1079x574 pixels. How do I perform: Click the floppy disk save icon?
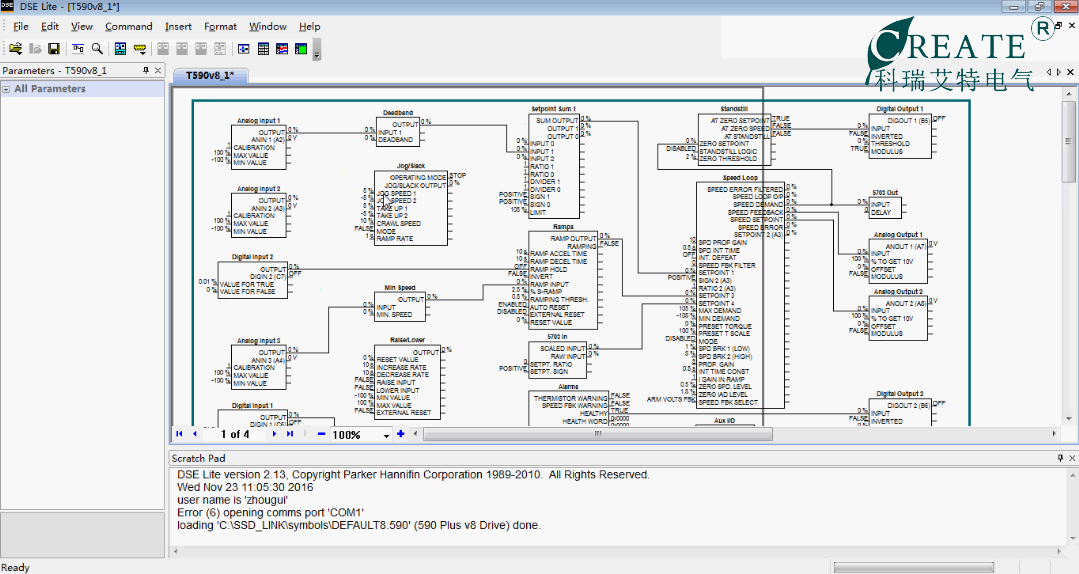click(54, 48)
